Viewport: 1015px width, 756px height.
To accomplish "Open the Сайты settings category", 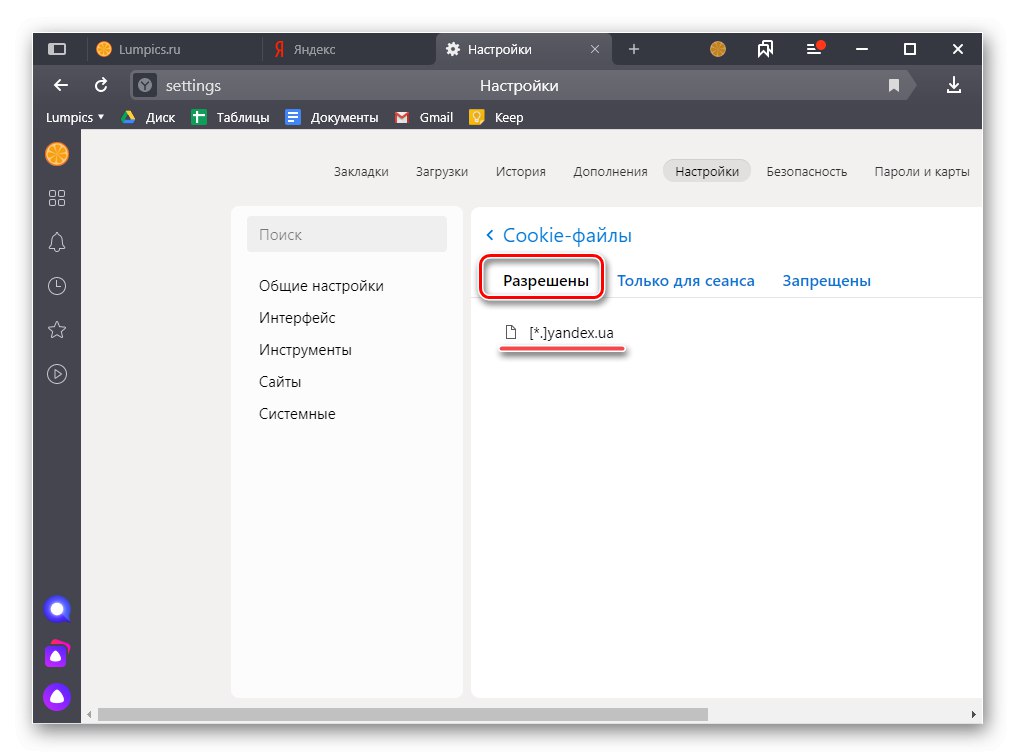I will click(x=280, y=381).
